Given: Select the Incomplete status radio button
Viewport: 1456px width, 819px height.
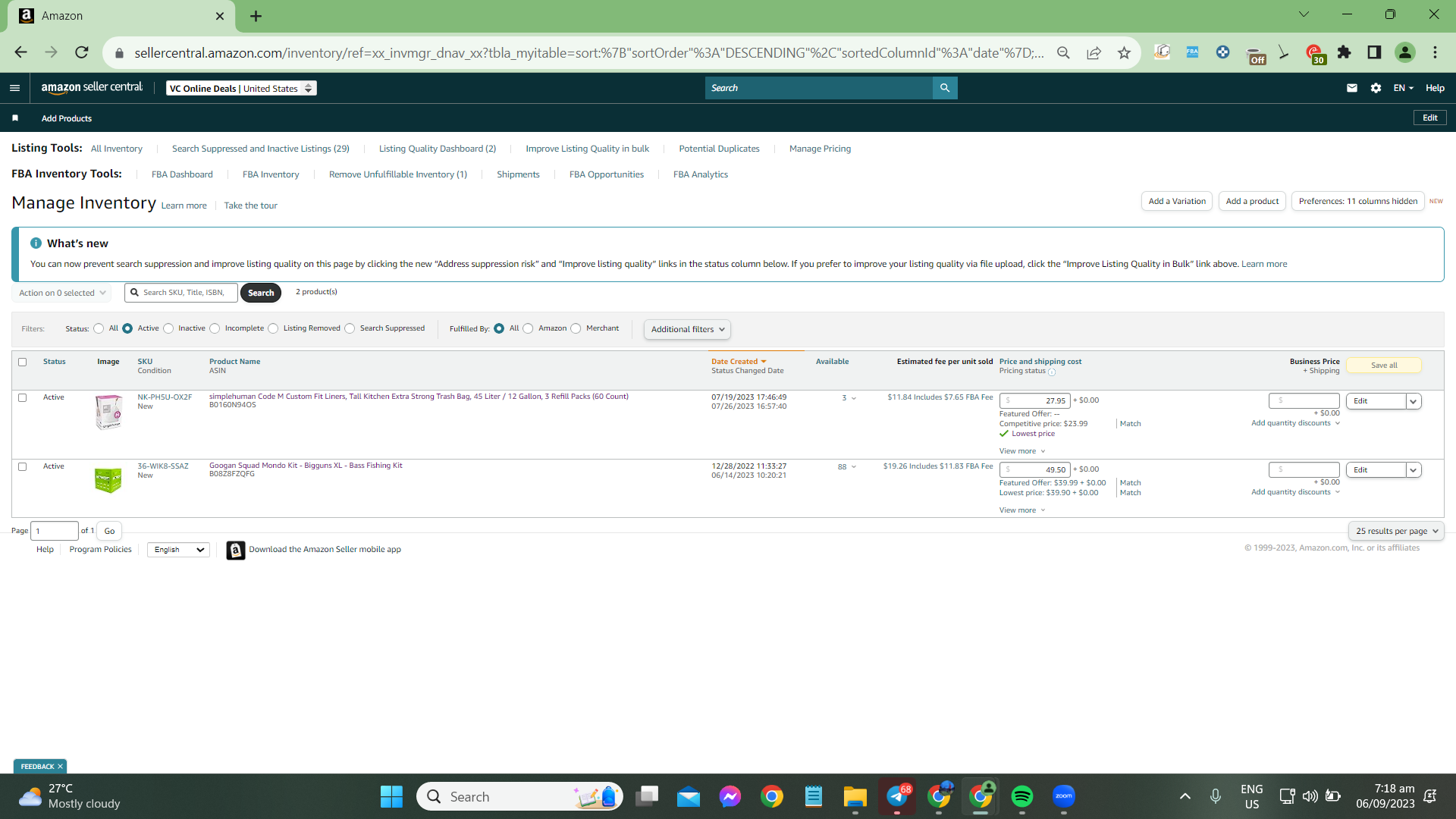Looking at the screenshot, I should pos(215,329).
